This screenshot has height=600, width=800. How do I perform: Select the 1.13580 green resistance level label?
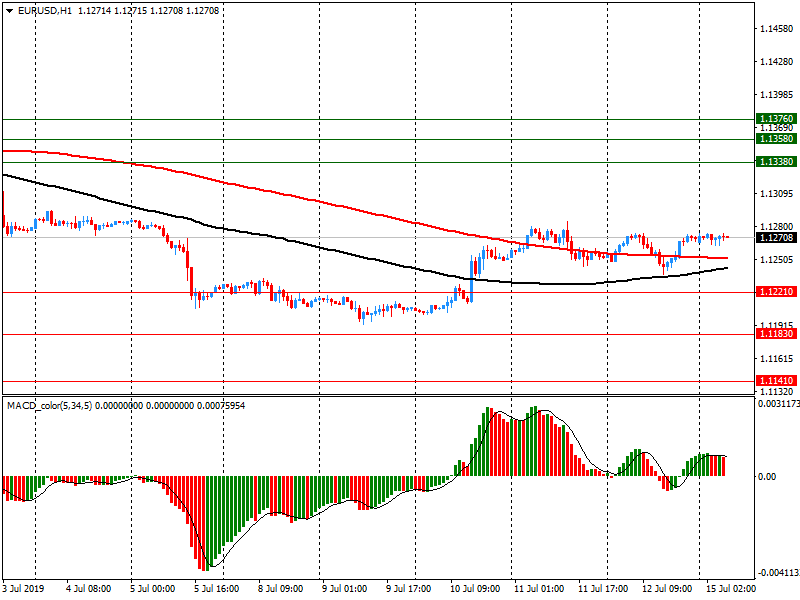777,139
